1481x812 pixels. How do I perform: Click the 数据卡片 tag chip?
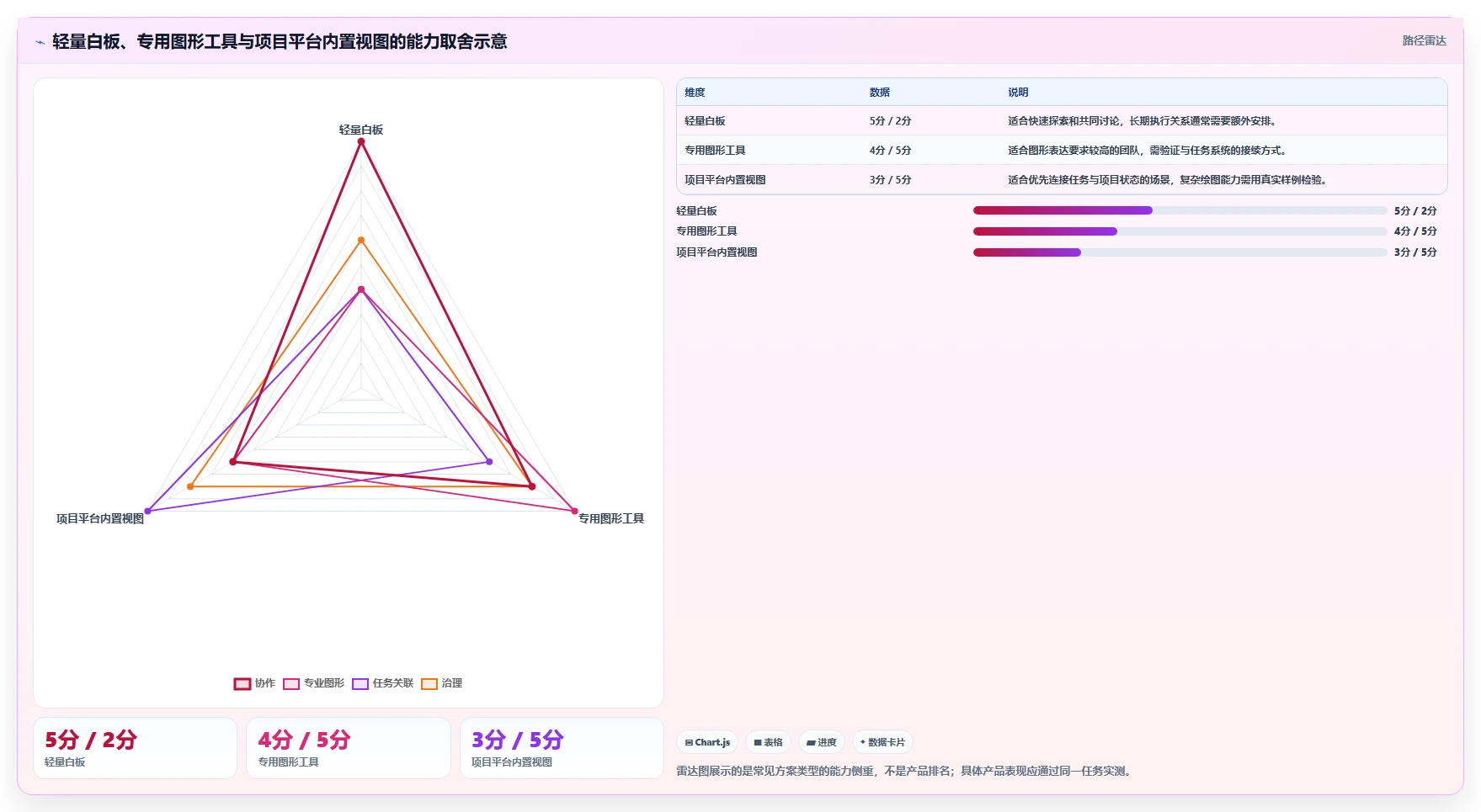tap(882, 742)
